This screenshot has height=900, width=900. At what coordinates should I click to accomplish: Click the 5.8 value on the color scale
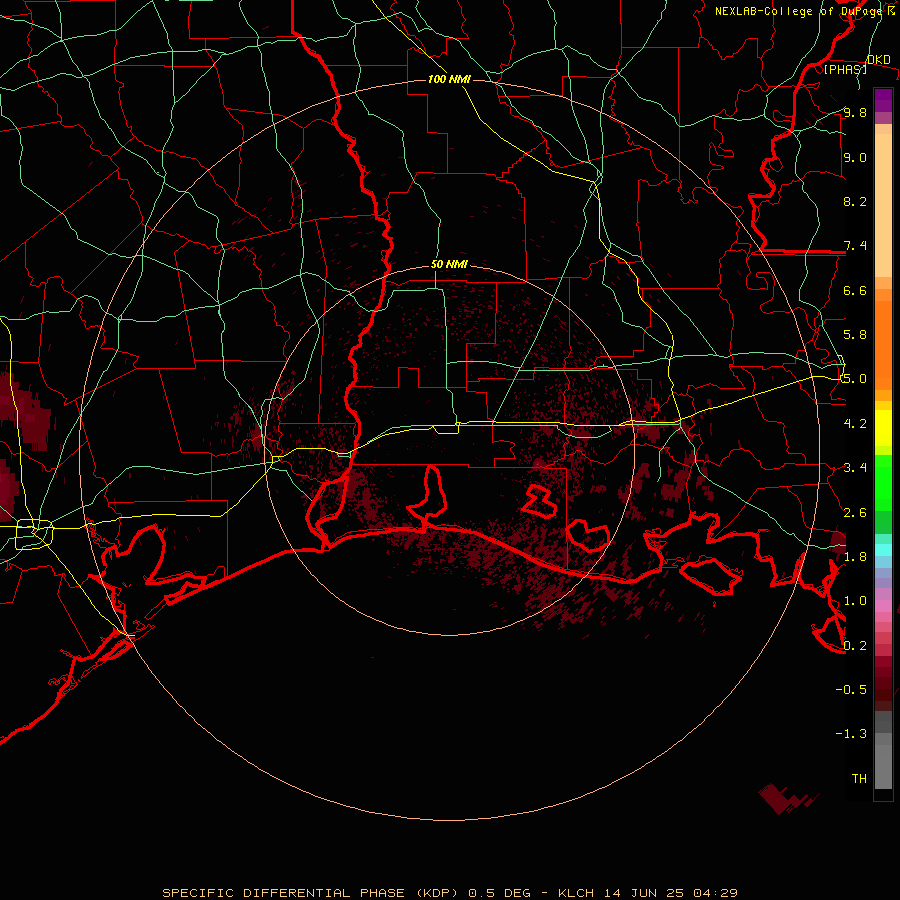point(855,335)
